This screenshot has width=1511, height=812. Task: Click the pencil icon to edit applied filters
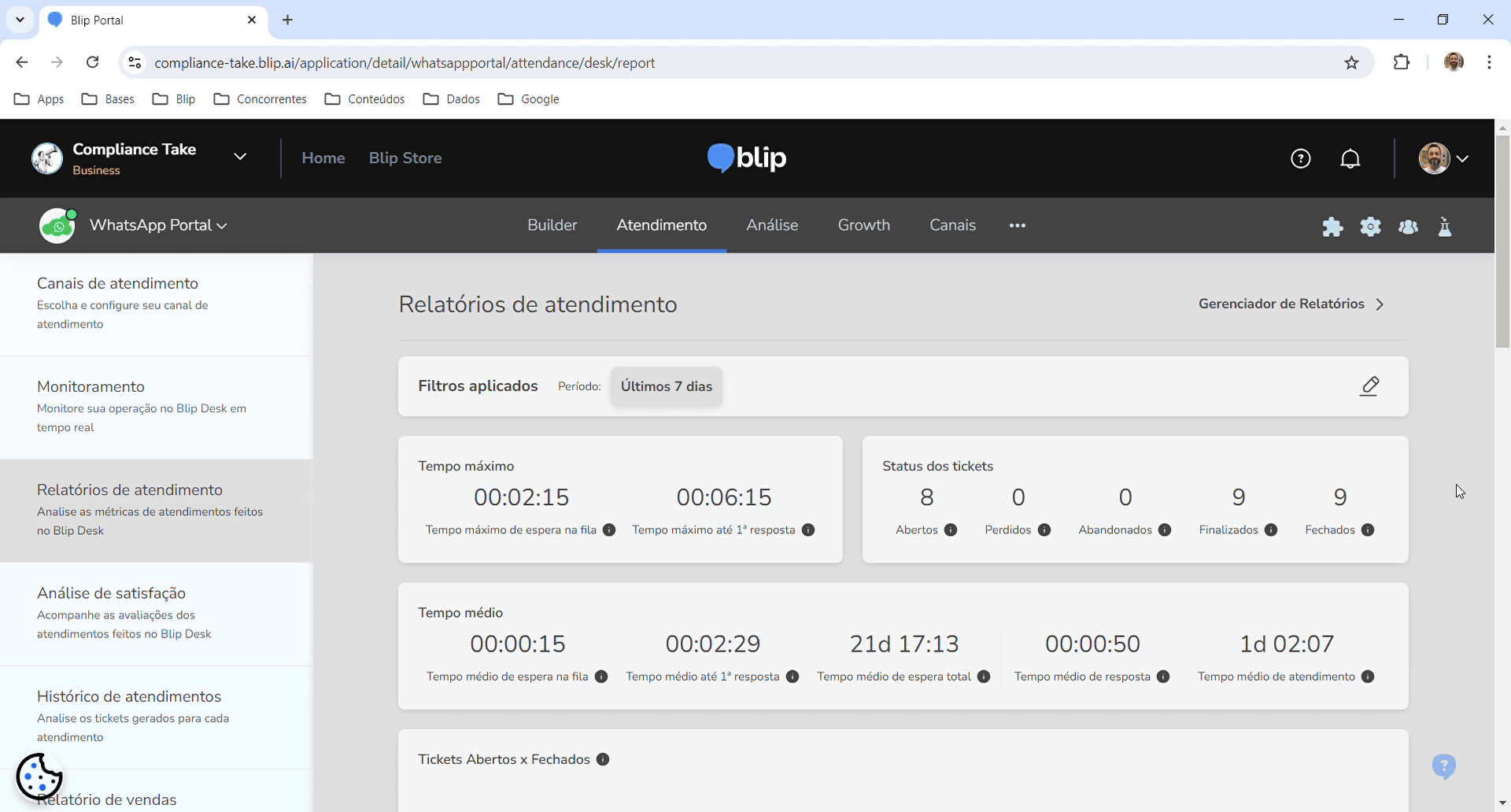coord(1369,386)
